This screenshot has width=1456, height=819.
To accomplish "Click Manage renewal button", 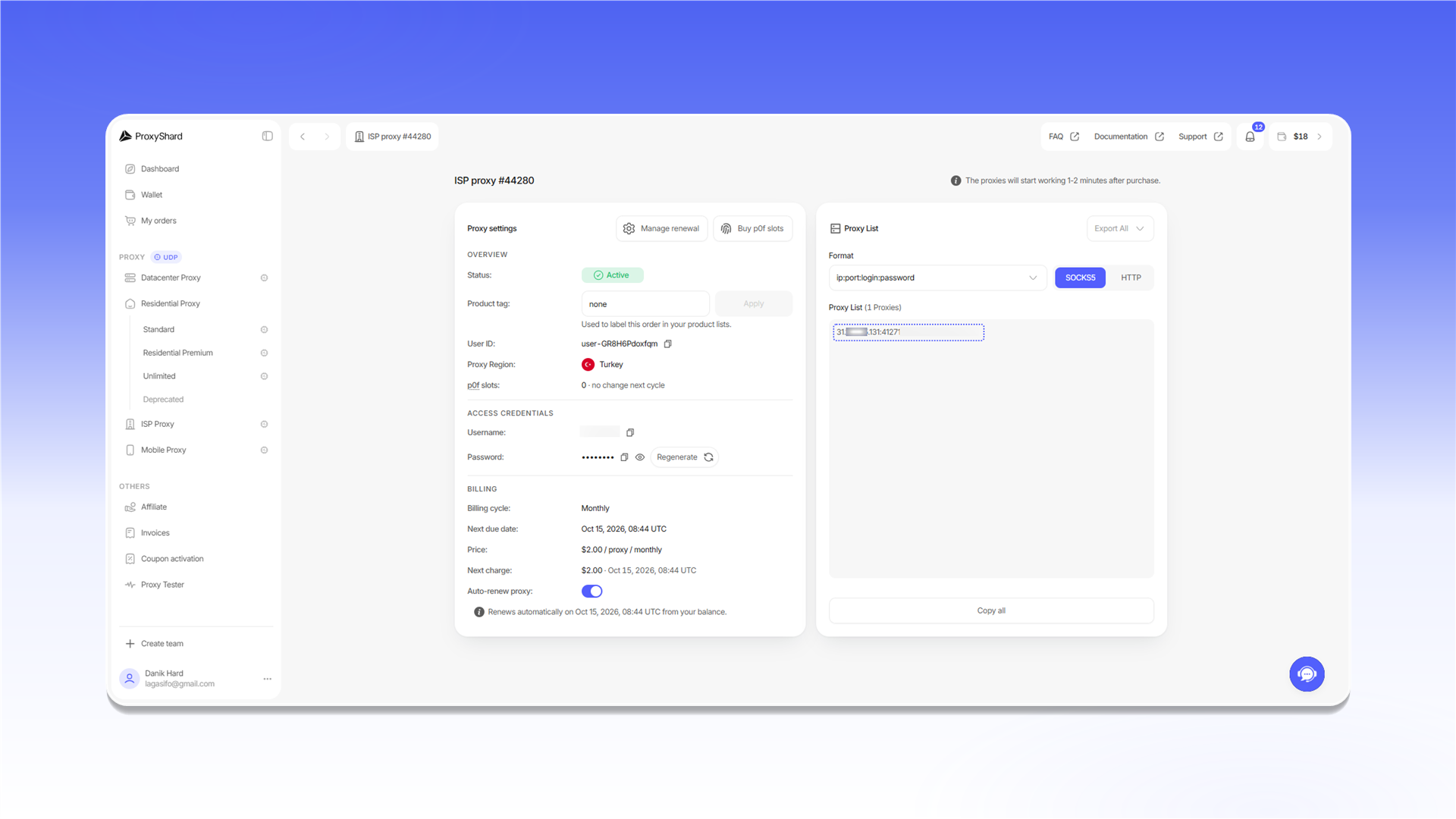I will [x=661, y=229].
